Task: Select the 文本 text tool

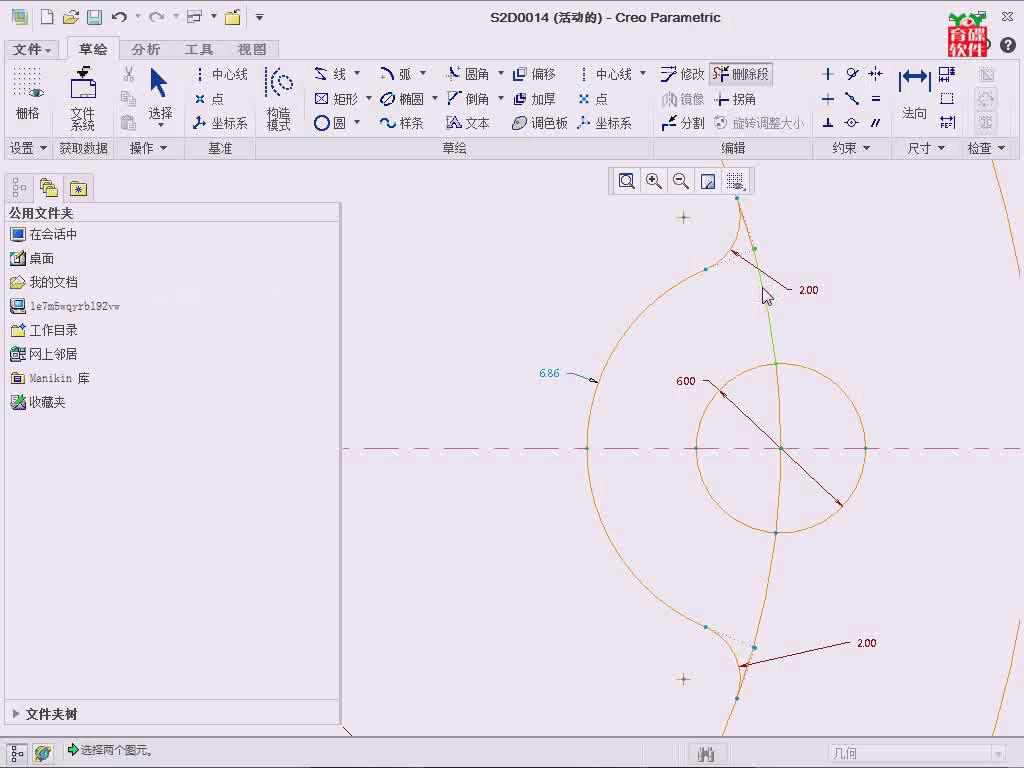Action: (468, 123)
